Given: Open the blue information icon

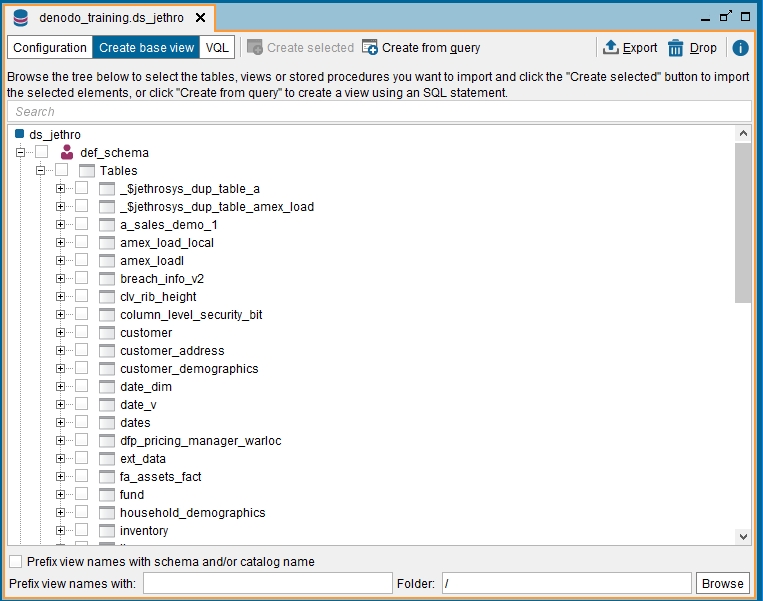Looking at the screenshot, I should tap(740, 48).
